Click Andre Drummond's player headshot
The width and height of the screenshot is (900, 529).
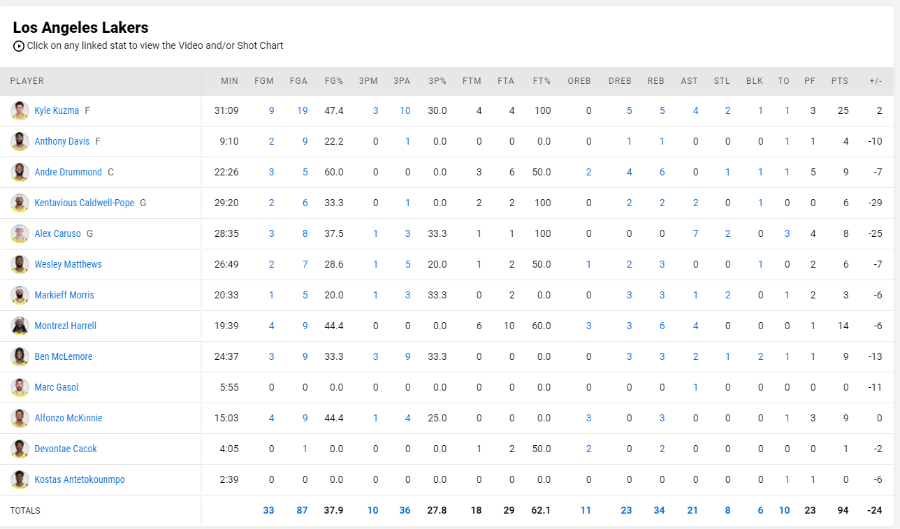20,172
